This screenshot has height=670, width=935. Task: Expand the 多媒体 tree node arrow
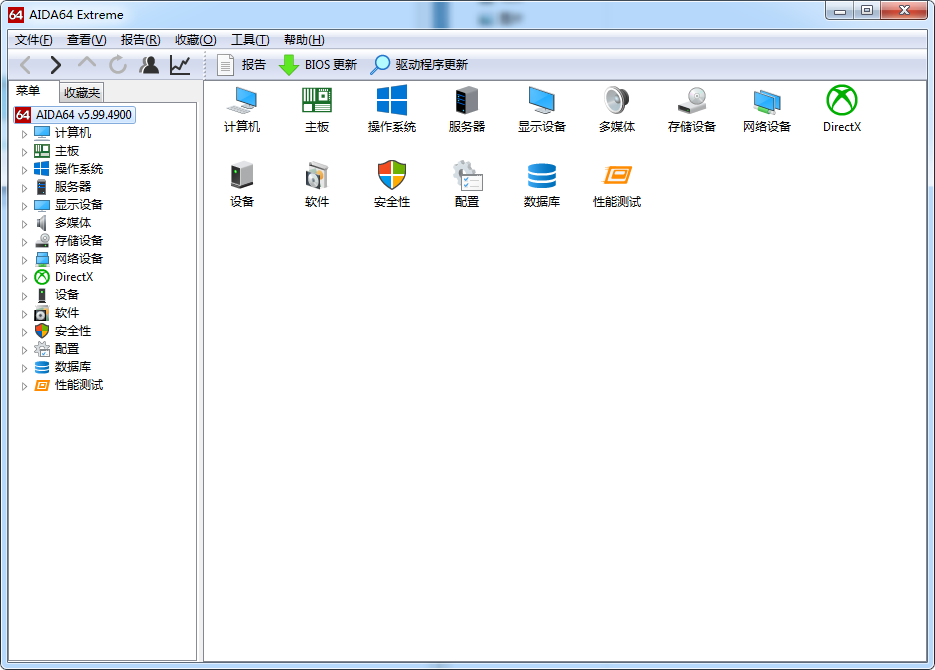pyautogui.click(x=24, y=224)
